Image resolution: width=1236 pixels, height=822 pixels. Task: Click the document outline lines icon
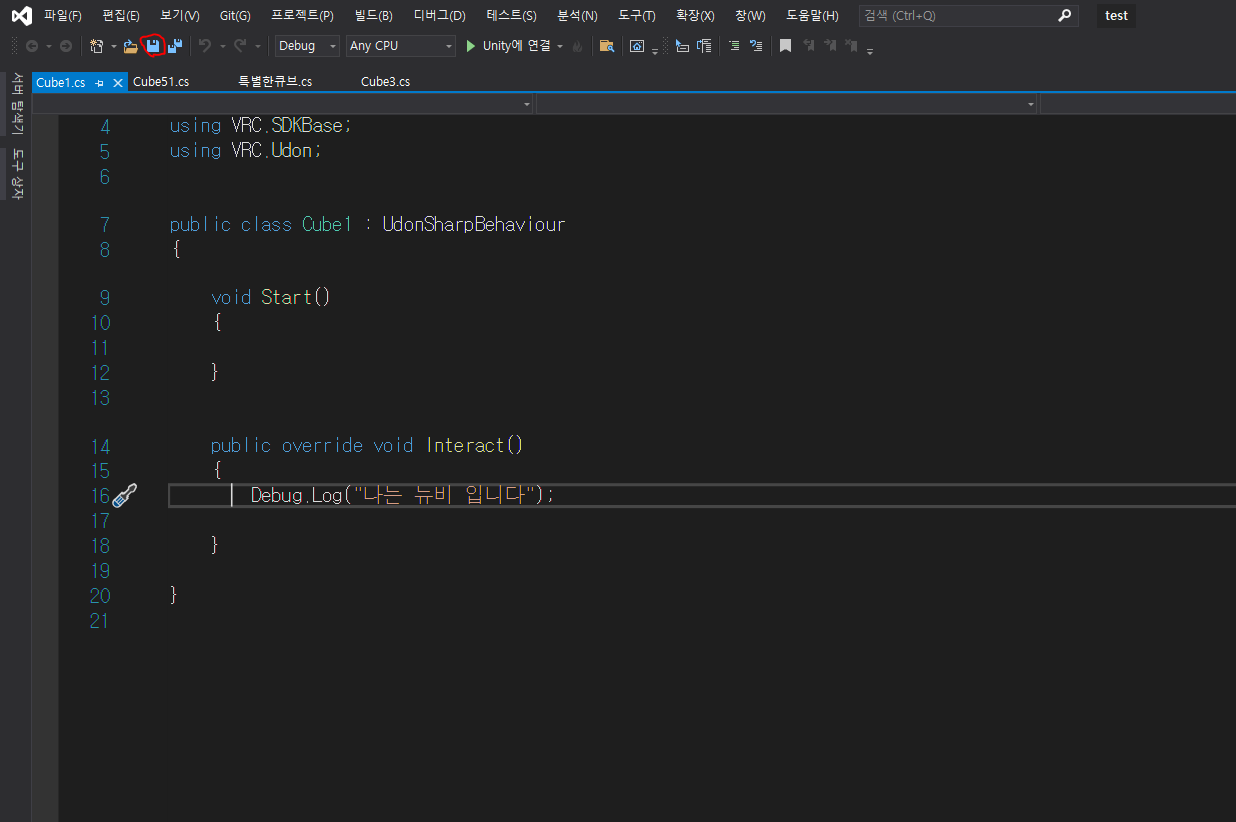coord(704,46)
